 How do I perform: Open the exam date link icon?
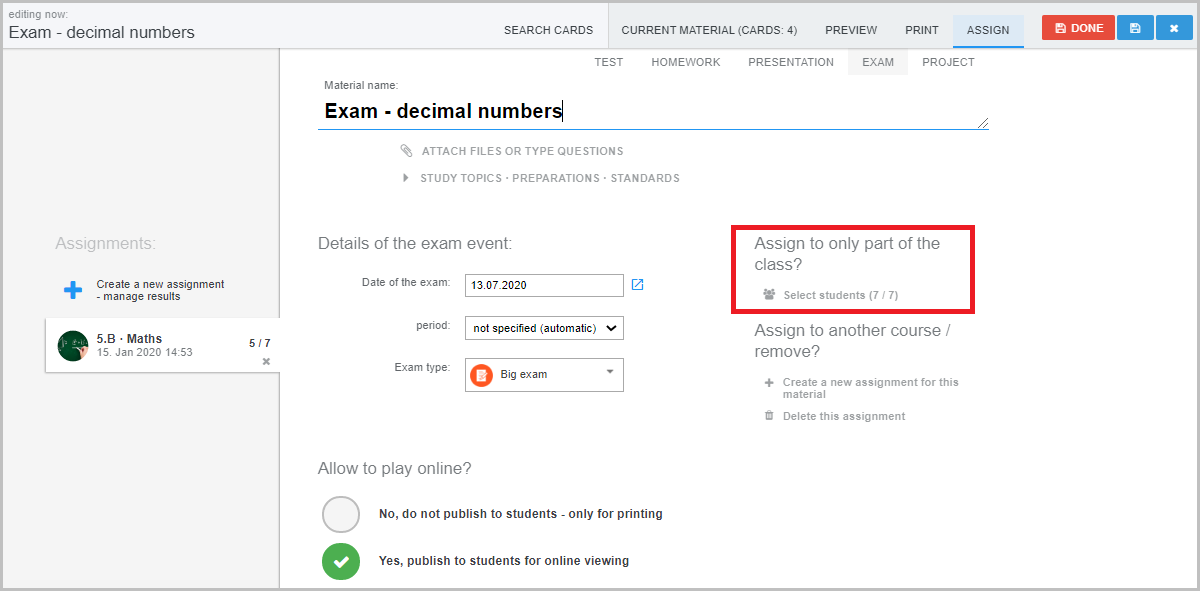pos(637,285)
